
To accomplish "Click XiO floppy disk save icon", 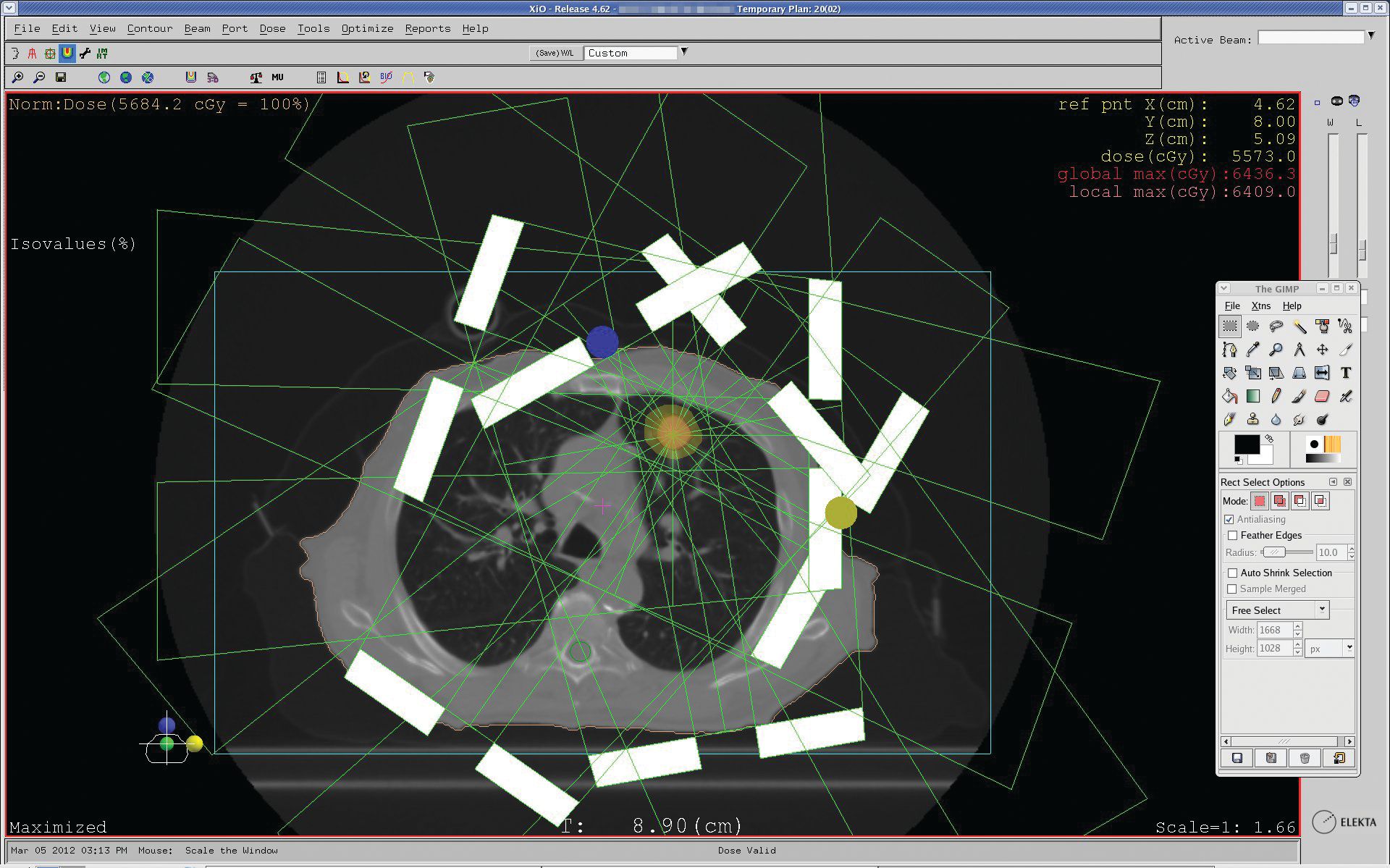I will (61, 77).
